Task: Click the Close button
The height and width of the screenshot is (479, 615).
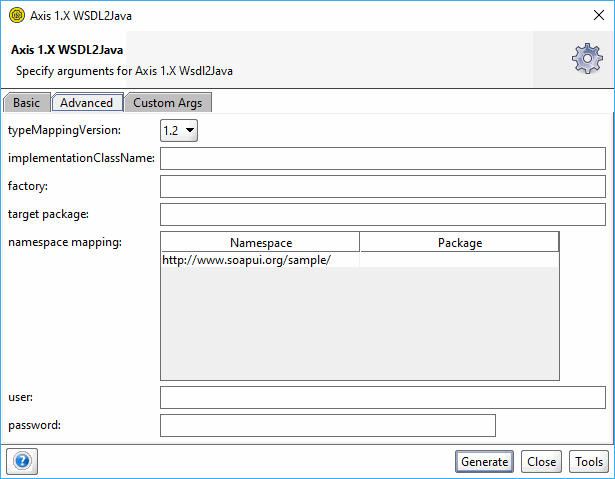Action: 541,462
